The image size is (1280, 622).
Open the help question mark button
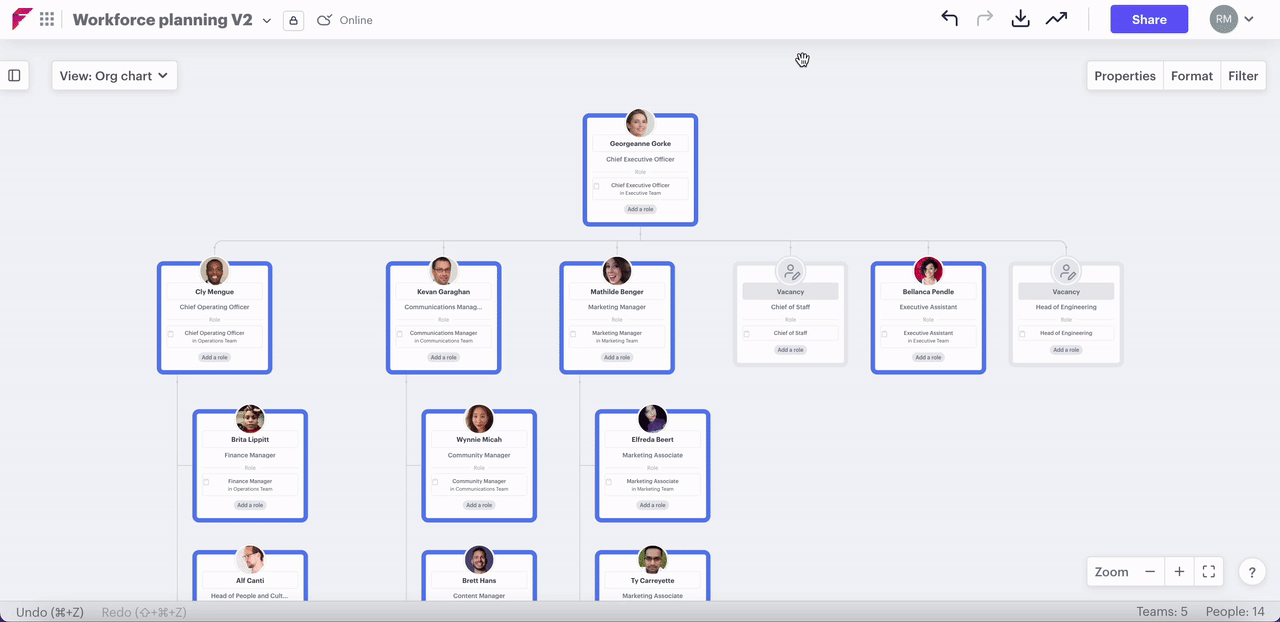click(1253, 572)
